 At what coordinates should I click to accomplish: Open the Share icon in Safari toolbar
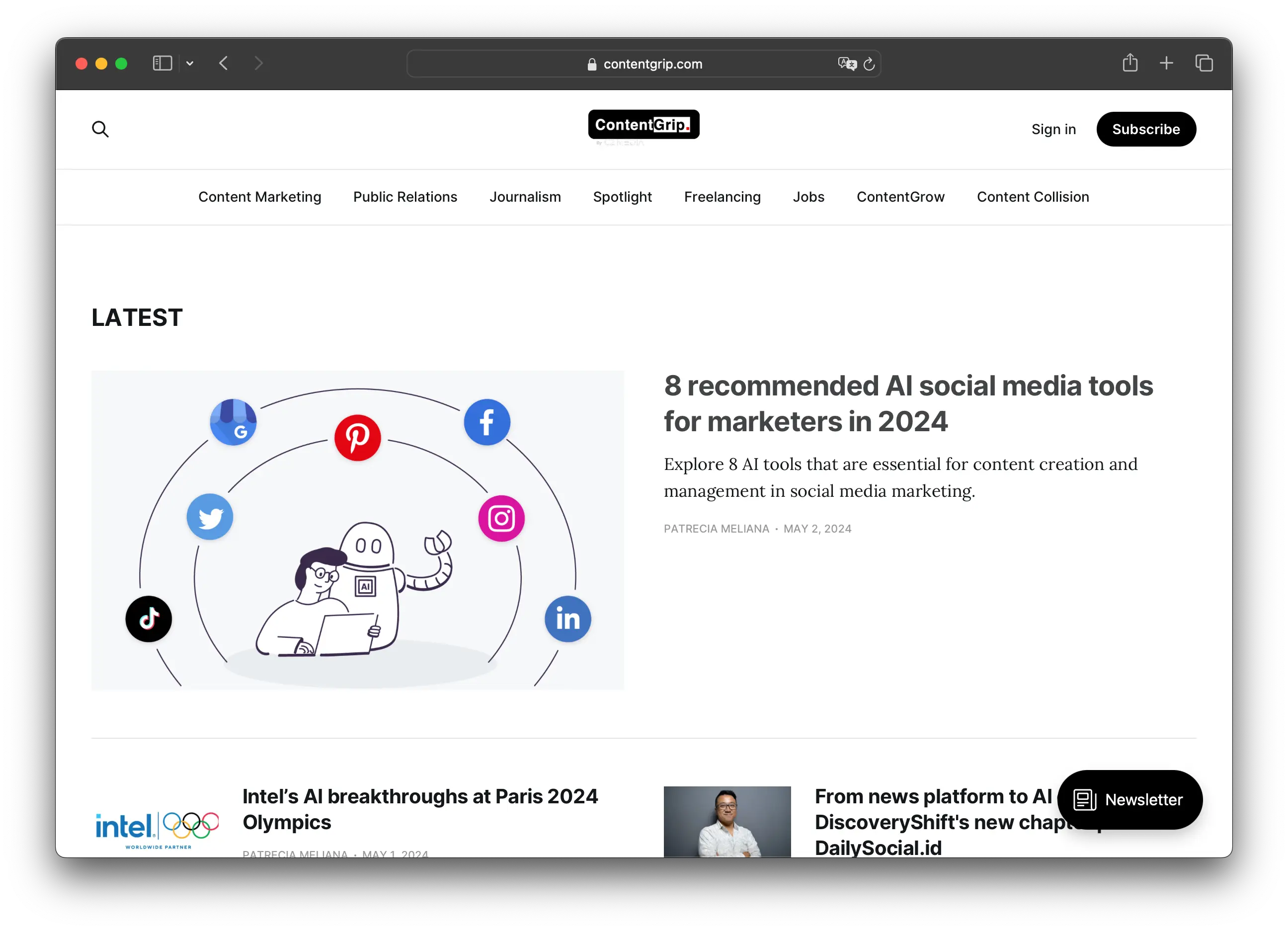pos(1130,63)
